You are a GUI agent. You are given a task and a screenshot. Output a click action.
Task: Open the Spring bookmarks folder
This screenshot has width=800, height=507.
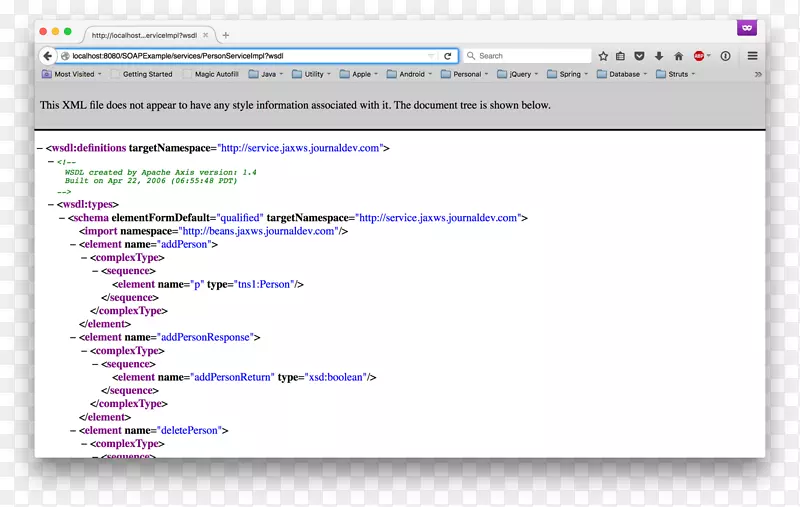point(567,74)
